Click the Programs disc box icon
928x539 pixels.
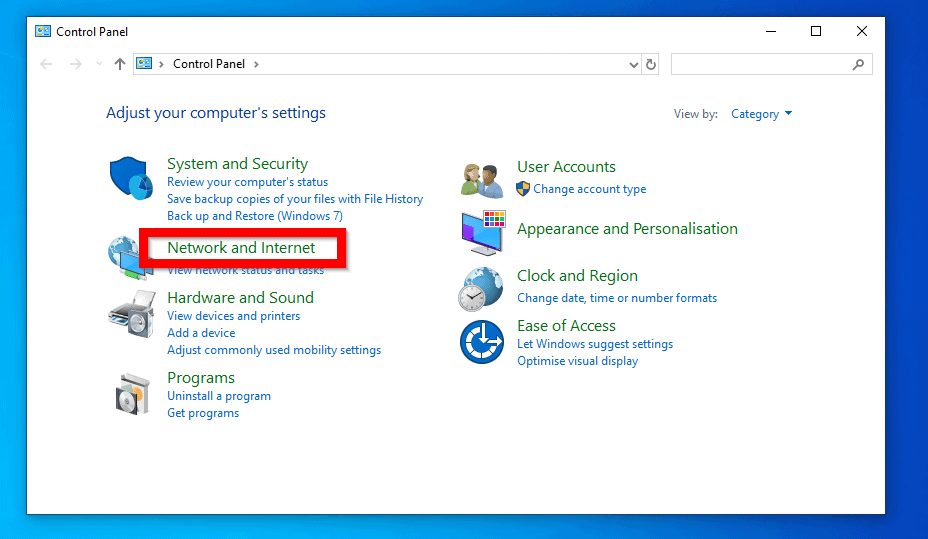pos(132,394)
